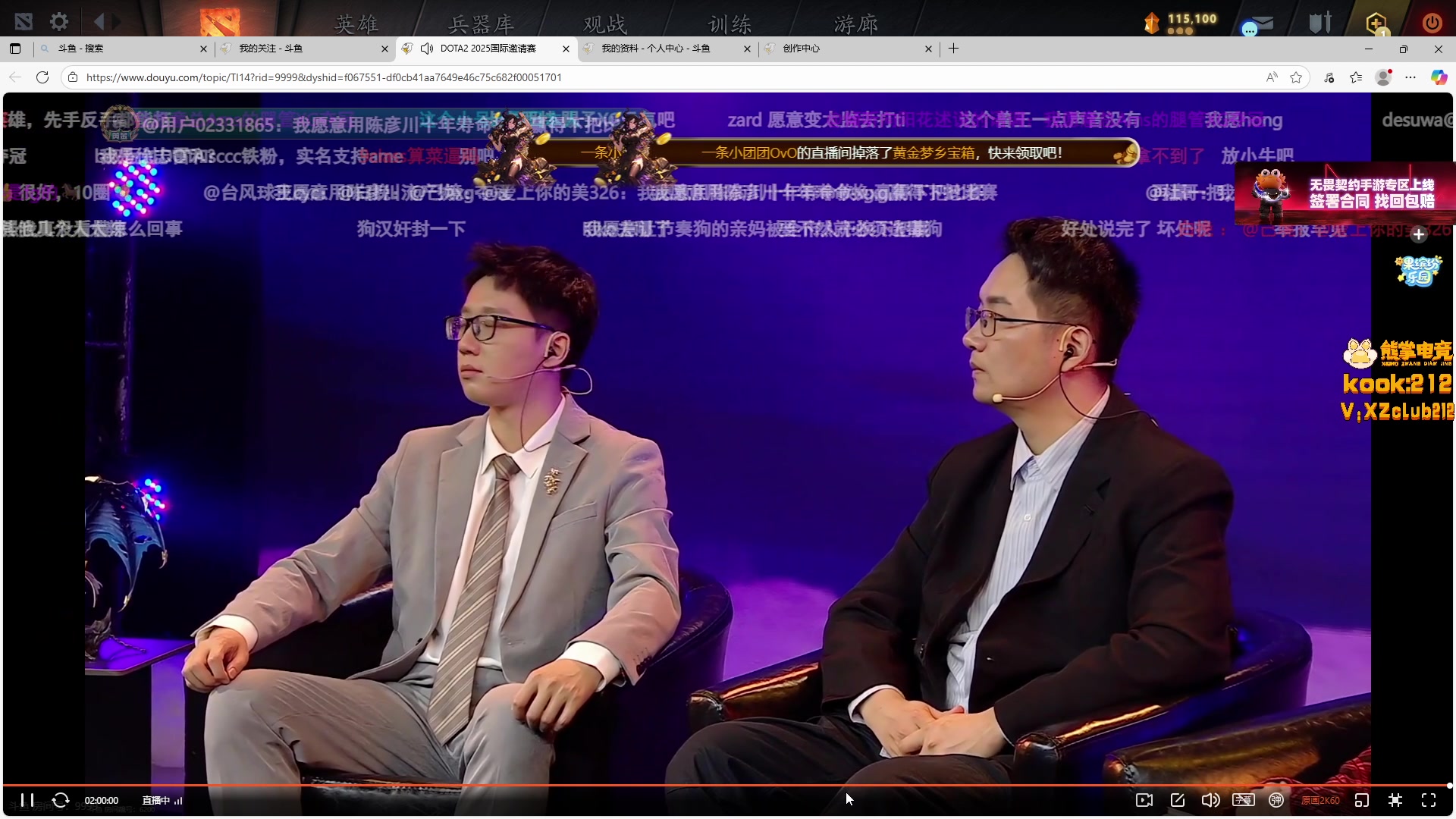
Task: Open browser tab actions menu icon
Action: coord(15,49)
